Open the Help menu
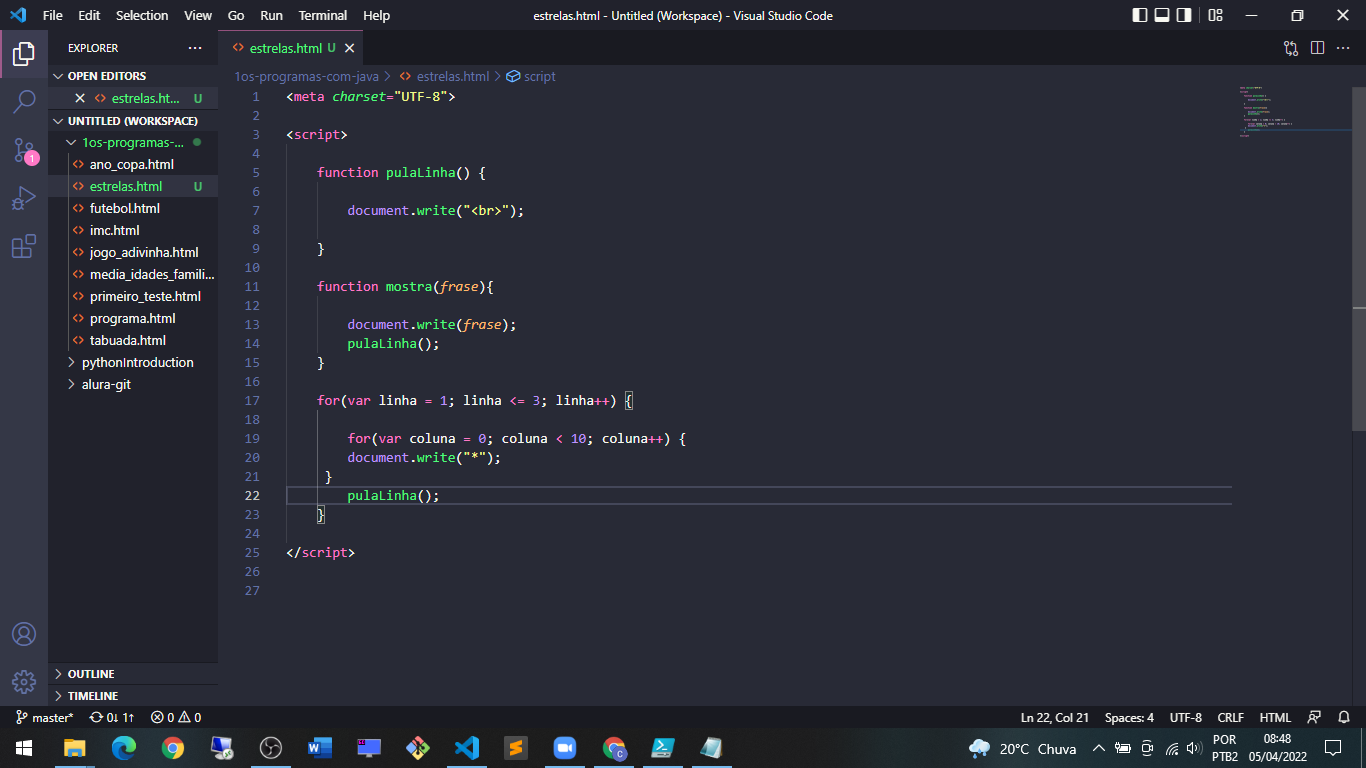Screen dimensions: 1366x768 [x=376, y=15]
